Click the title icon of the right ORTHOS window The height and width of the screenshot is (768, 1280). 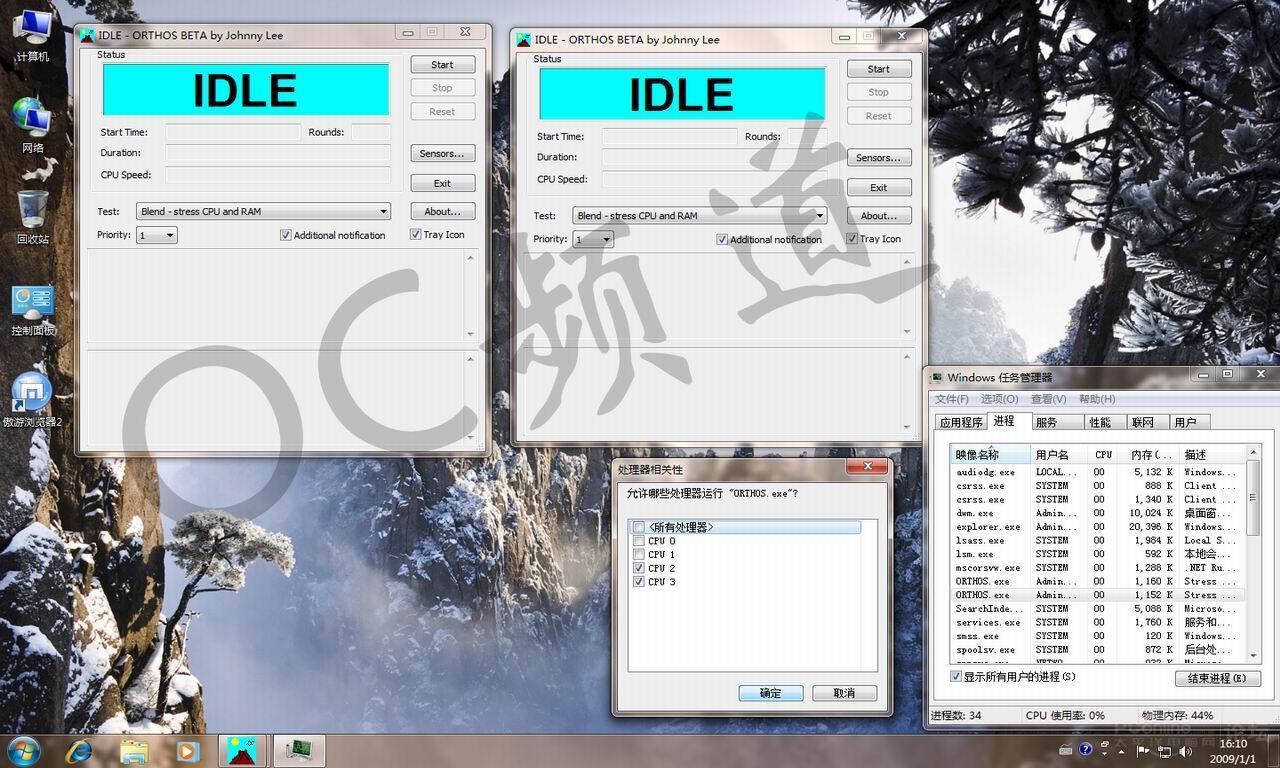[x=523, y=39]
